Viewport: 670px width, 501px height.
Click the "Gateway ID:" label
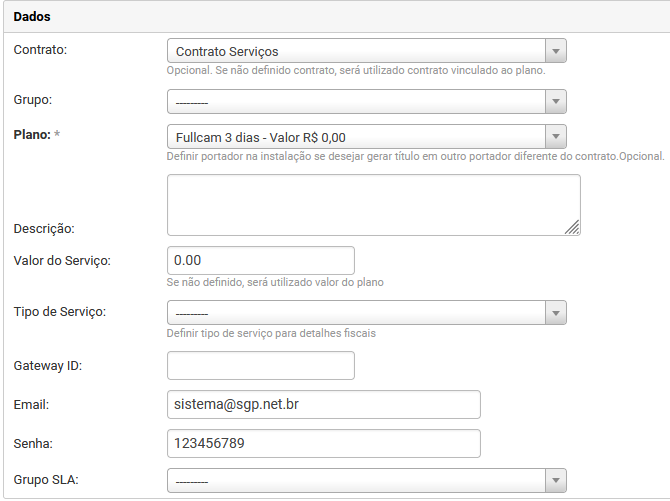[x=48, y=365]
